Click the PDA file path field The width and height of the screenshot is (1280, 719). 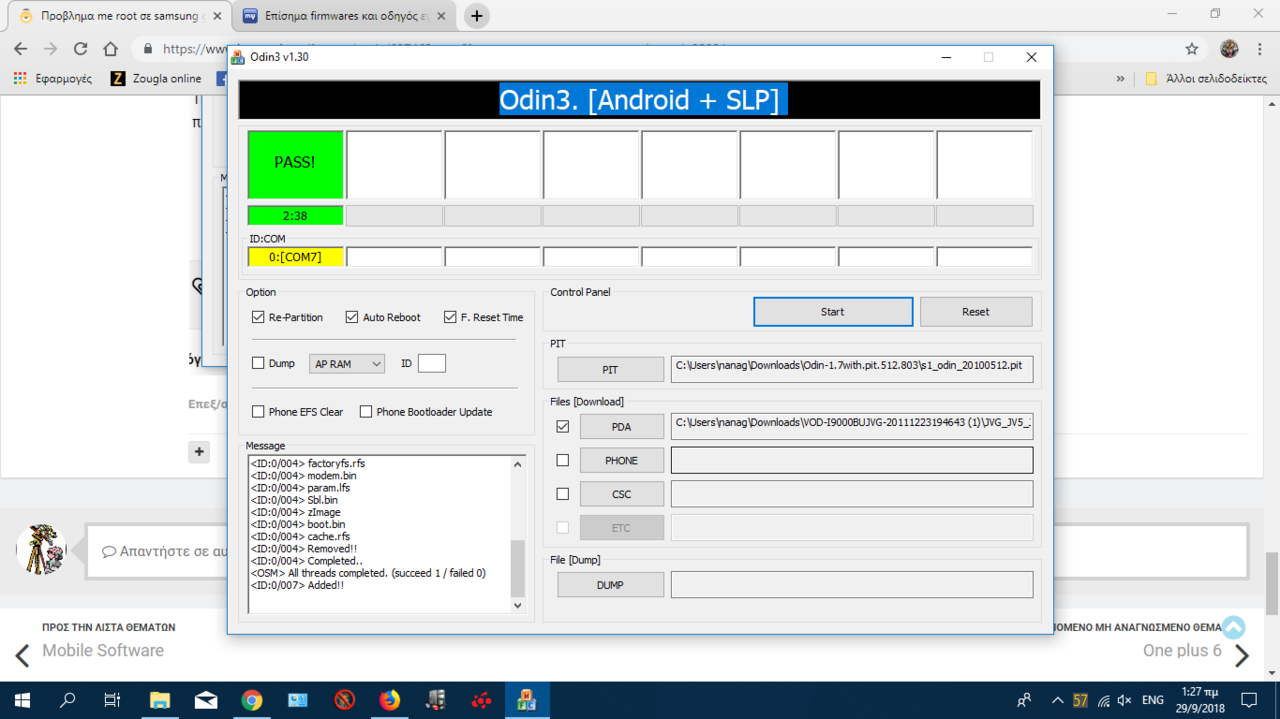[852, 425]
